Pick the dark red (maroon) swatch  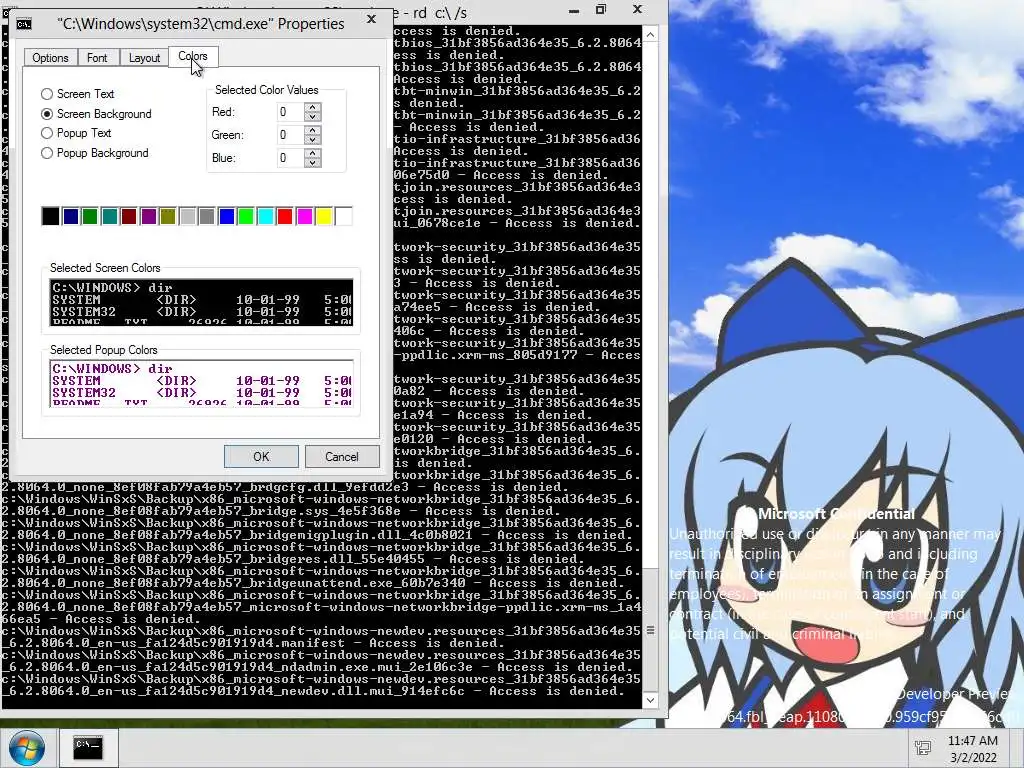(x=129, y=216)
